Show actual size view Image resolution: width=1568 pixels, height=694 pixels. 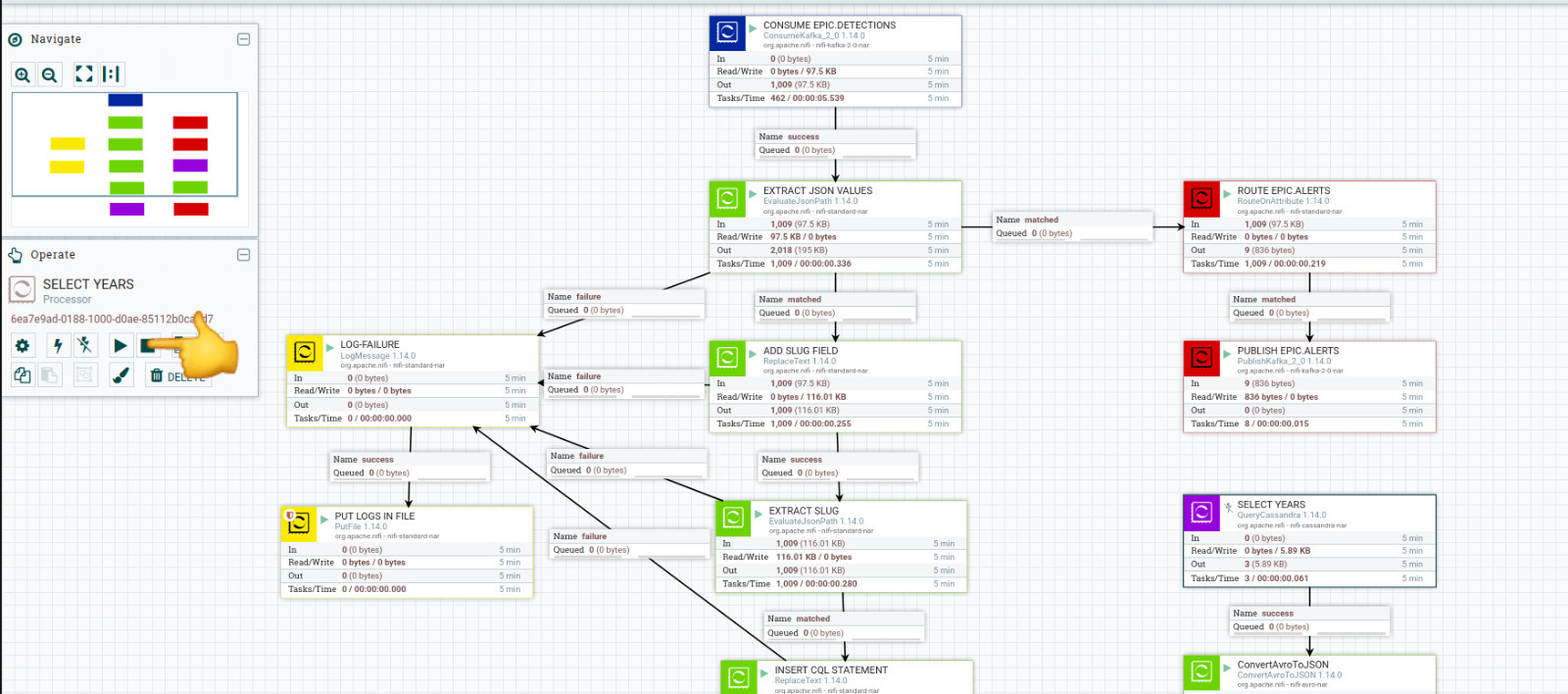(112, 74)
